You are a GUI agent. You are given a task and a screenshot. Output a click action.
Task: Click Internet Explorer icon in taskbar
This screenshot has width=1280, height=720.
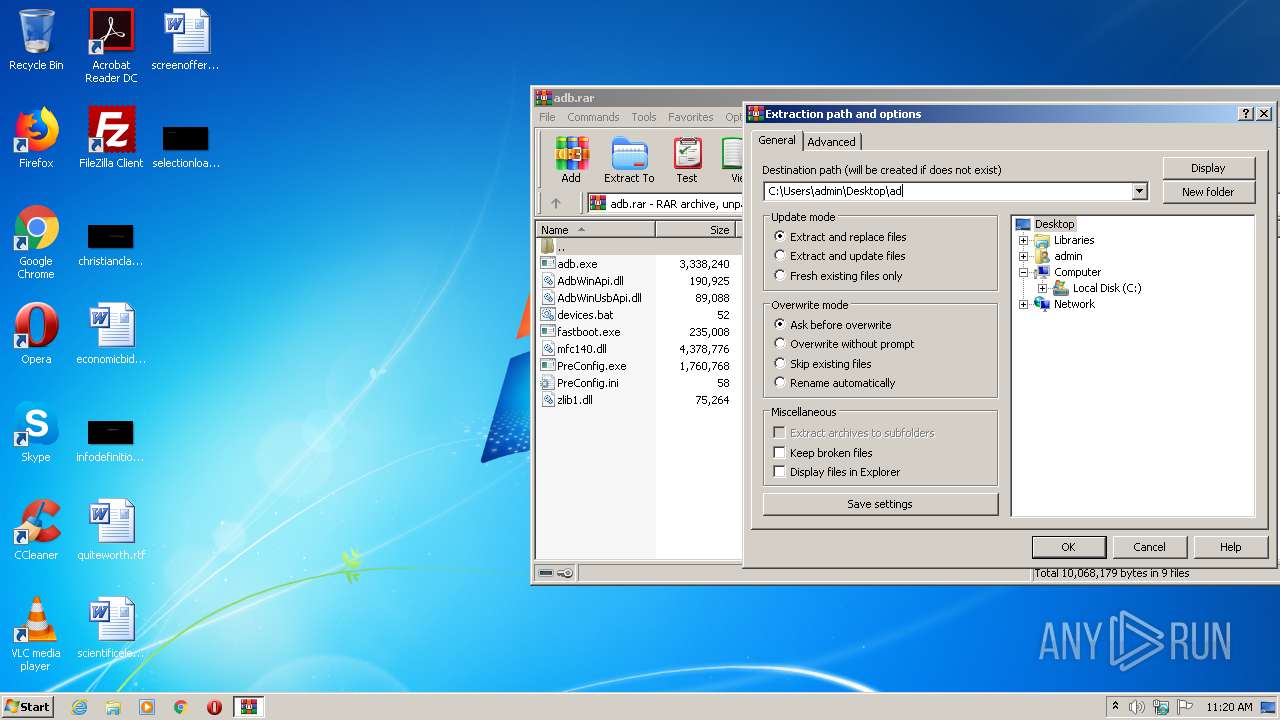(79, 707)
